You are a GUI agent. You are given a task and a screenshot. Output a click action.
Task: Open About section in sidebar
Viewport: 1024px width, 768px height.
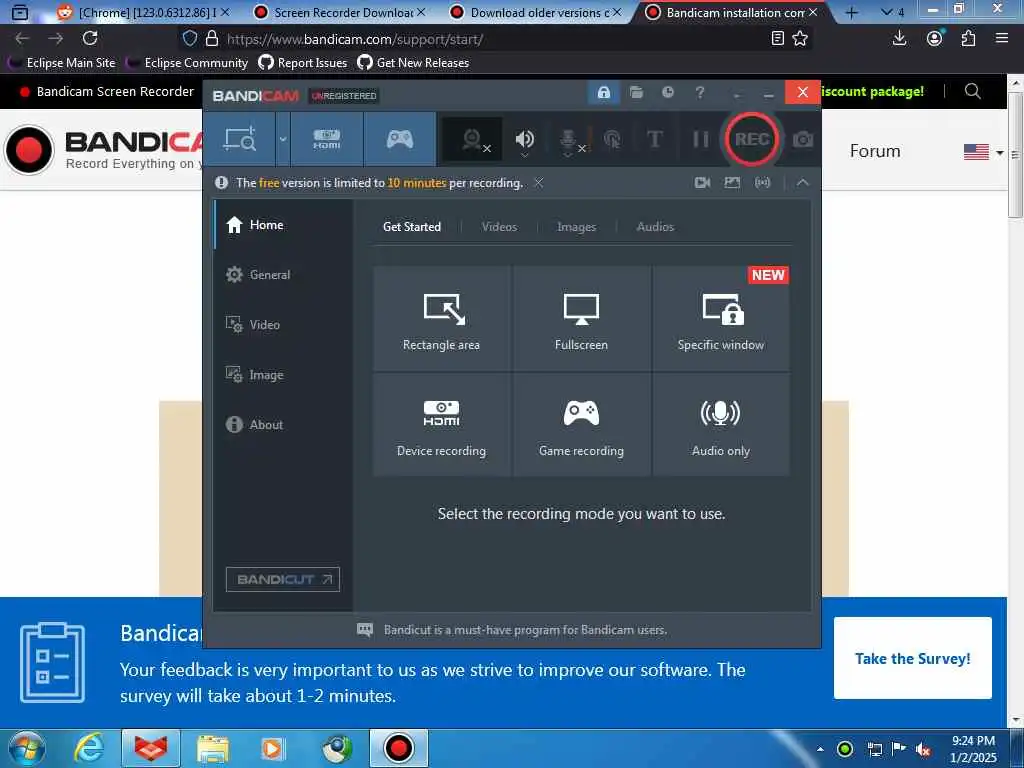click(x=283, y=424)
